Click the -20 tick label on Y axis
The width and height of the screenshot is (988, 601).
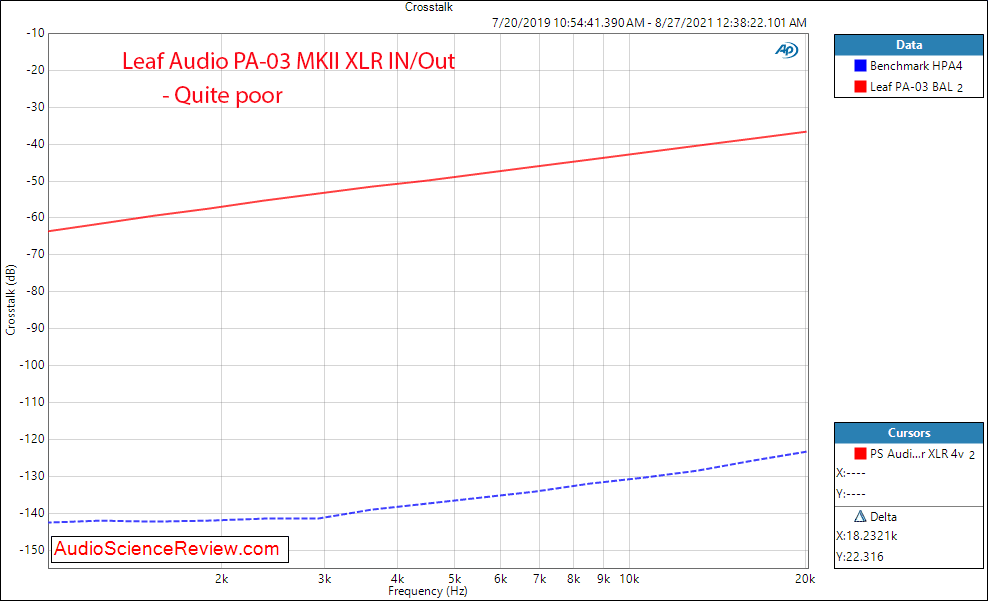pos(35,70)
